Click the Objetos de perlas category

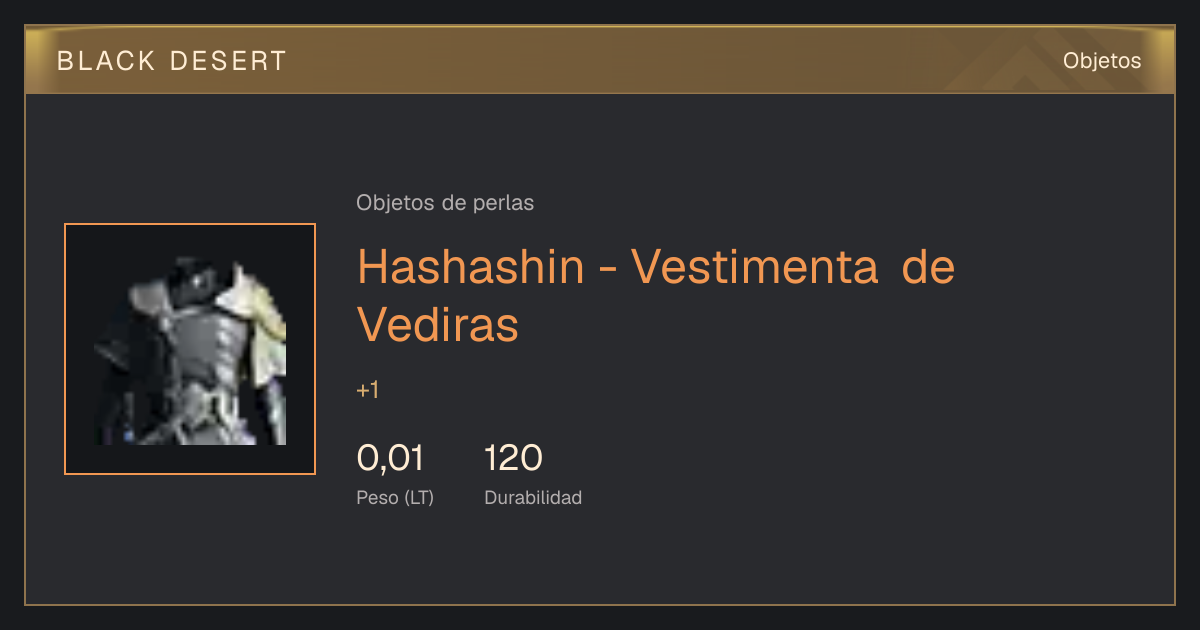coord(445,203)
